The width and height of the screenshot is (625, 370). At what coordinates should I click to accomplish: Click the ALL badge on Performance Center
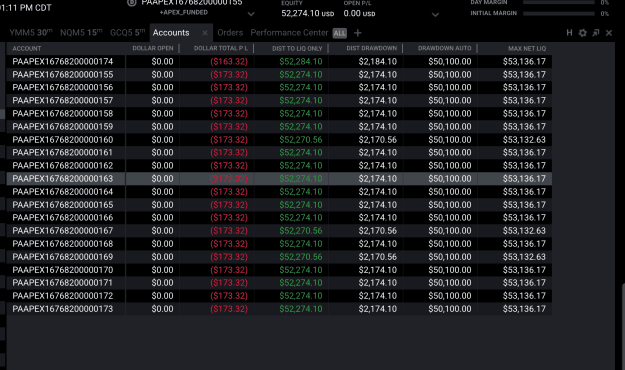pos(340,33)
